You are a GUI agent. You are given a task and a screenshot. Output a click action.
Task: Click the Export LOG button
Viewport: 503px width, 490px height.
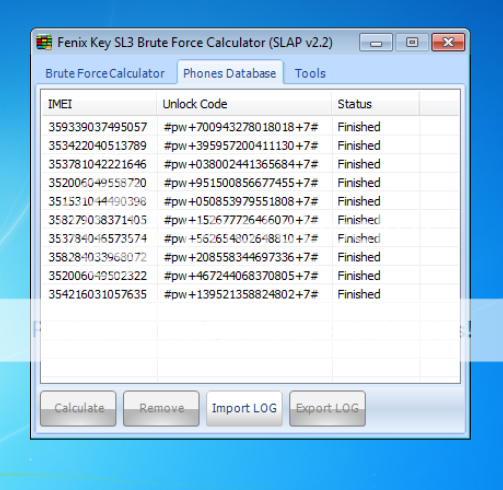[327, 408]
